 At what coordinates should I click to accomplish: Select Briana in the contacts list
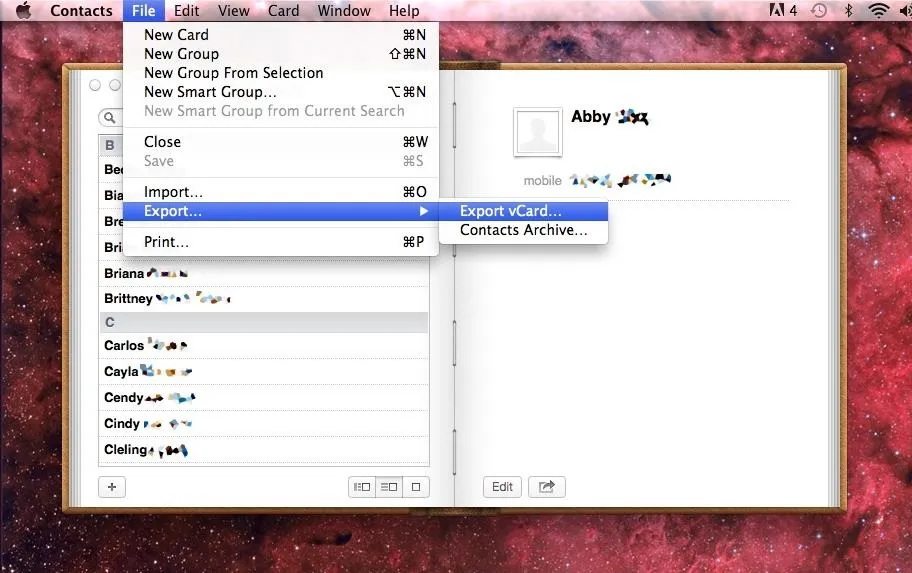pos(264,273)
